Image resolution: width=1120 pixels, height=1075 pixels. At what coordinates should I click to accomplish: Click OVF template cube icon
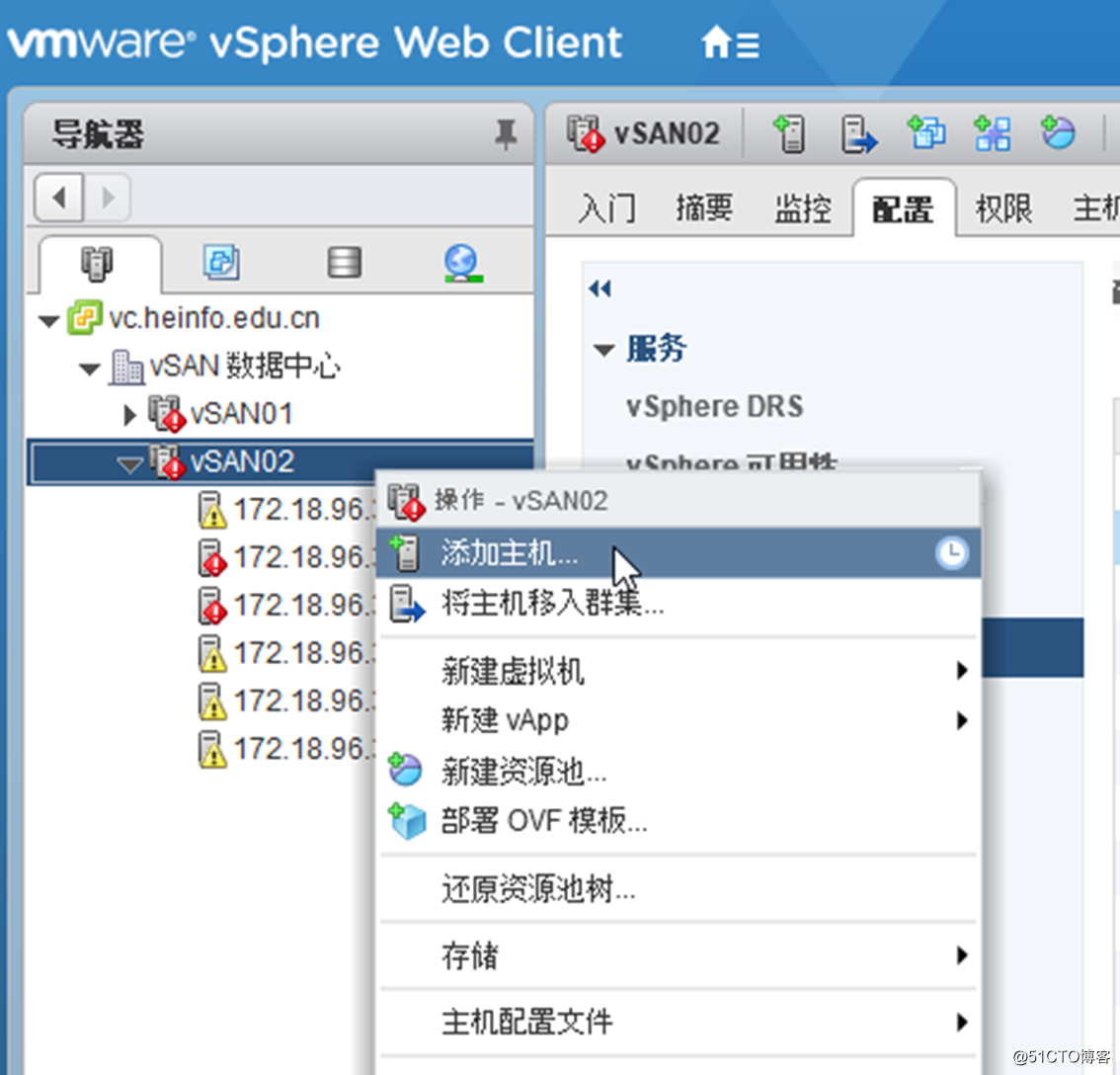(x=407, y=821)
